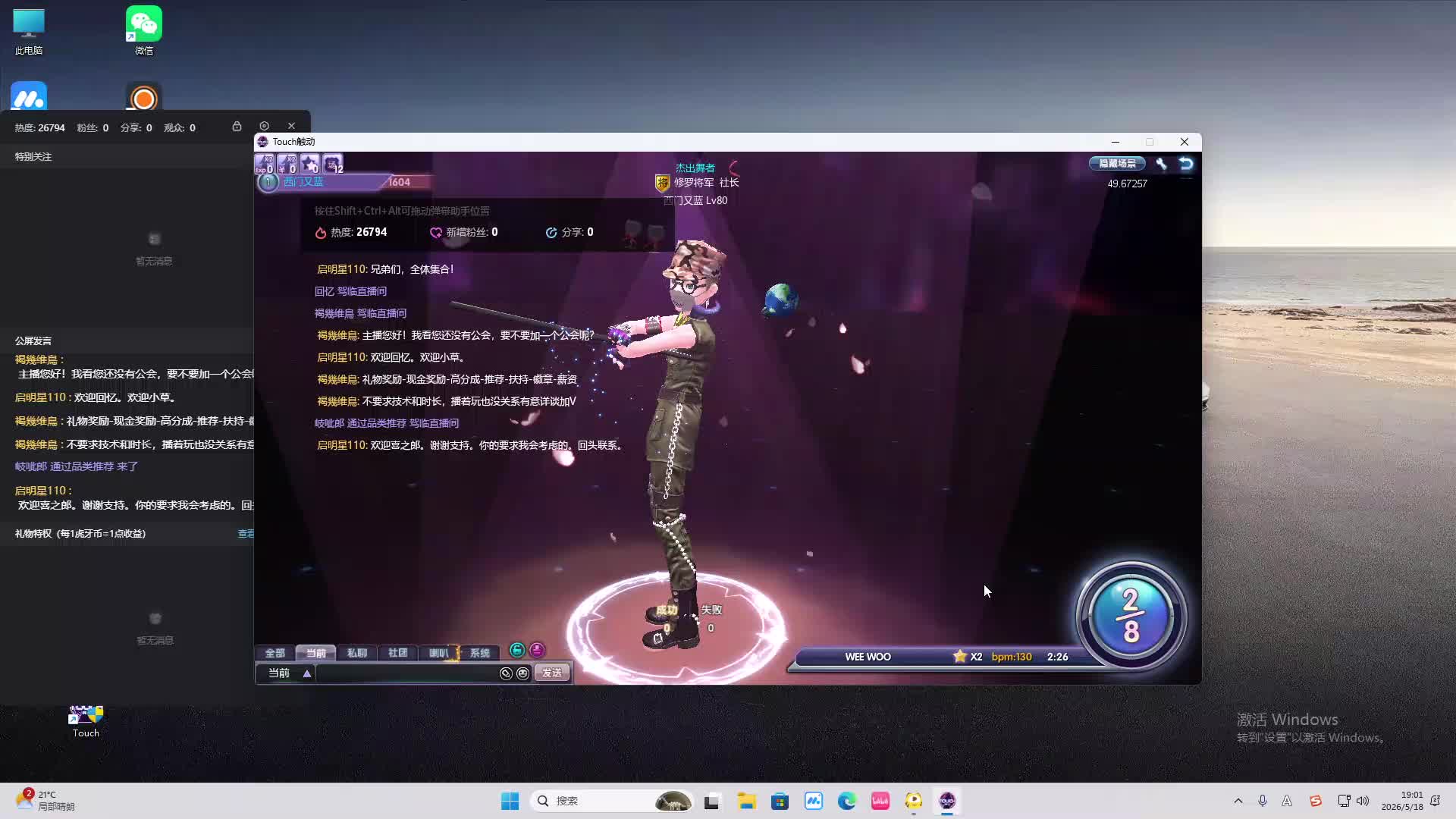Open the 微信 WeChat desktop icon
This screenshot has height=819, width=1456.
coord(144,32)
